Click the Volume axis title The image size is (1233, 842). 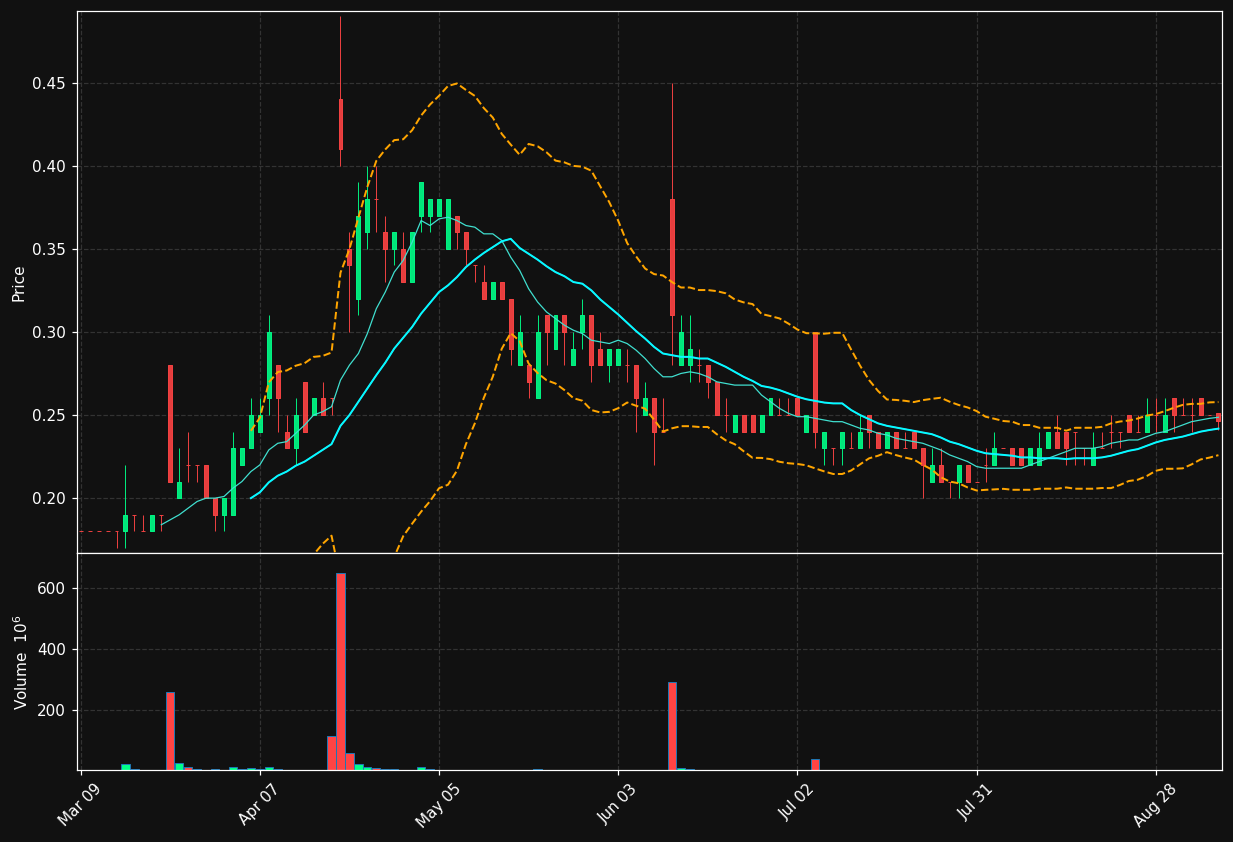[x=20, y=662]
